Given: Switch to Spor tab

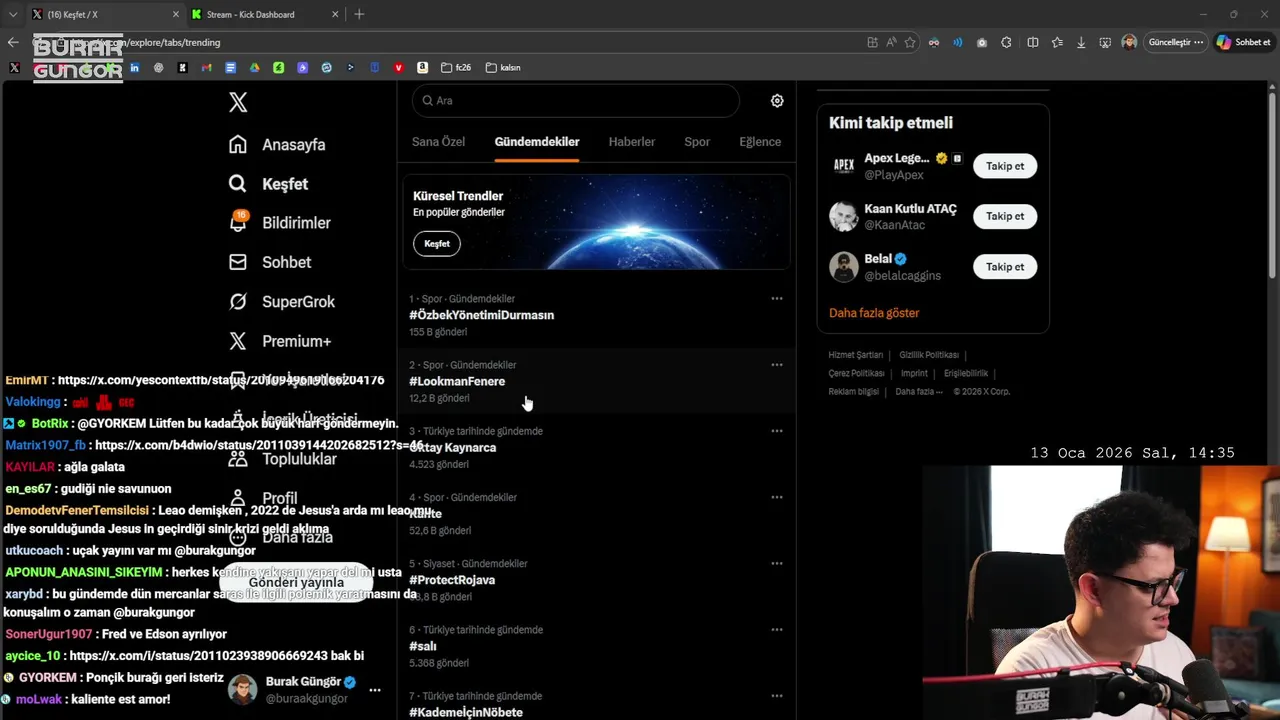Looking at the screenshot, I should (x=697, y=142).
